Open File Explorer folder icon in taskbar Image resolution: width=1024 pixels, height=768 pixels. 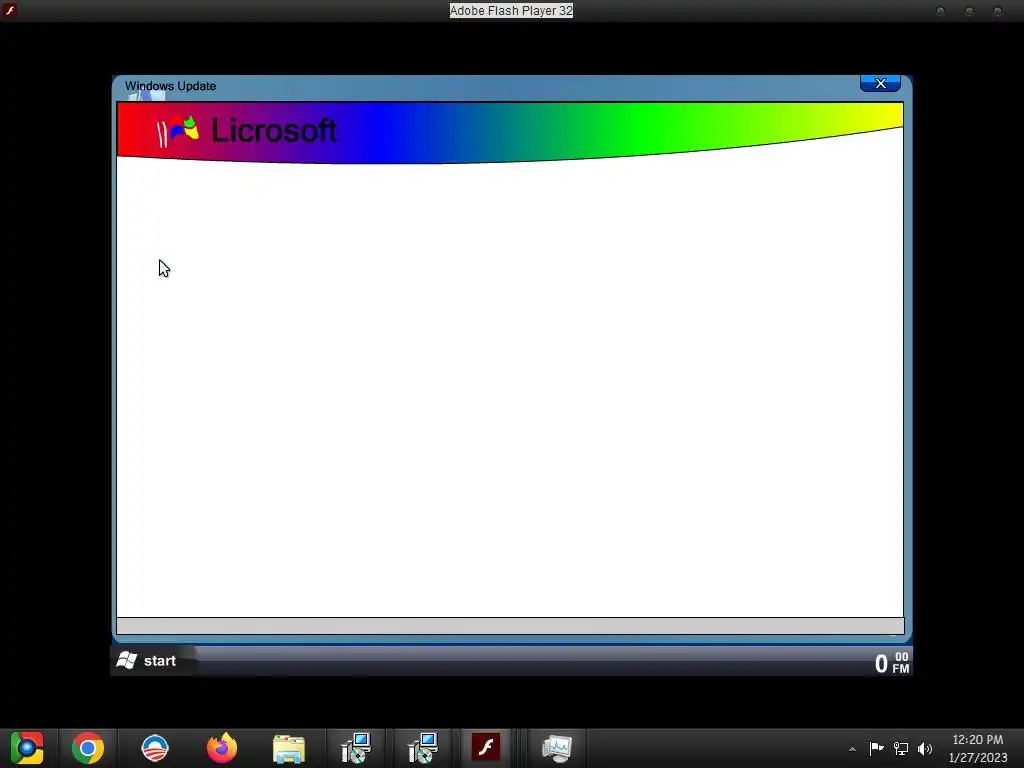tap(289, 748)
